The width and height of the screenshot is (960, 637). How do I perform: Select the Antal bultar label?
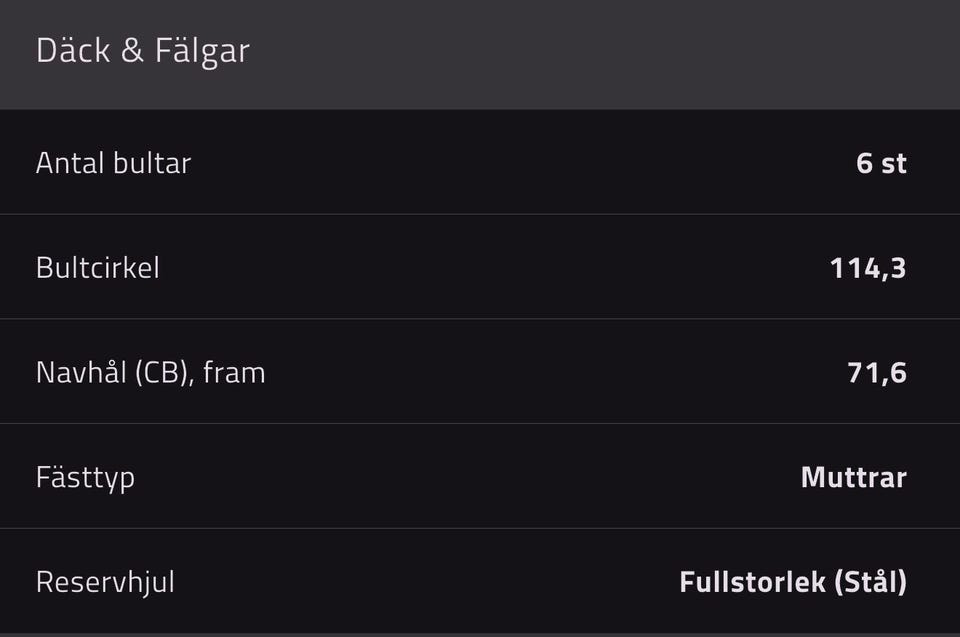click(x=113, y=163)
